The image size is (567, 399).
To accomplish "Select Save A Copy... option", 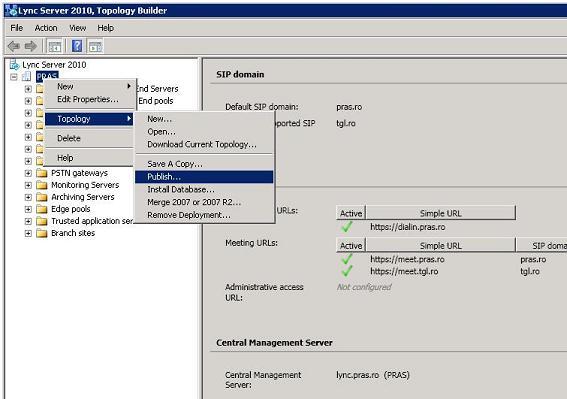I will [x=204, y=164].
